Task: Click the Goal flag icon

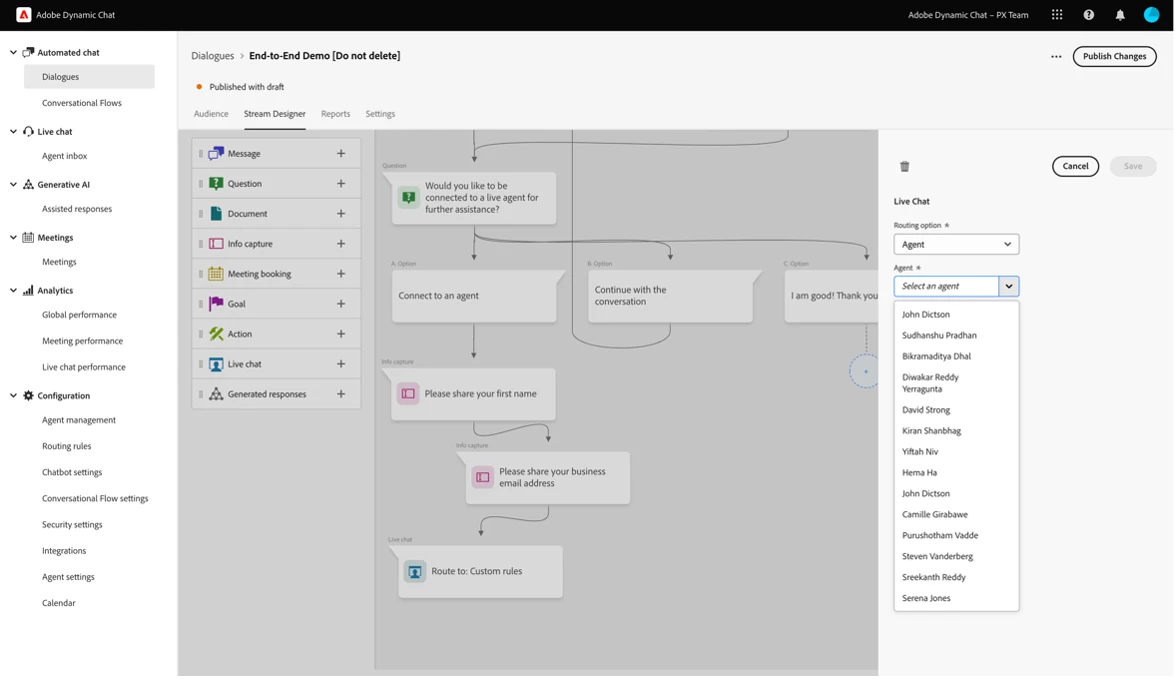Action: (x=216, y=304)
